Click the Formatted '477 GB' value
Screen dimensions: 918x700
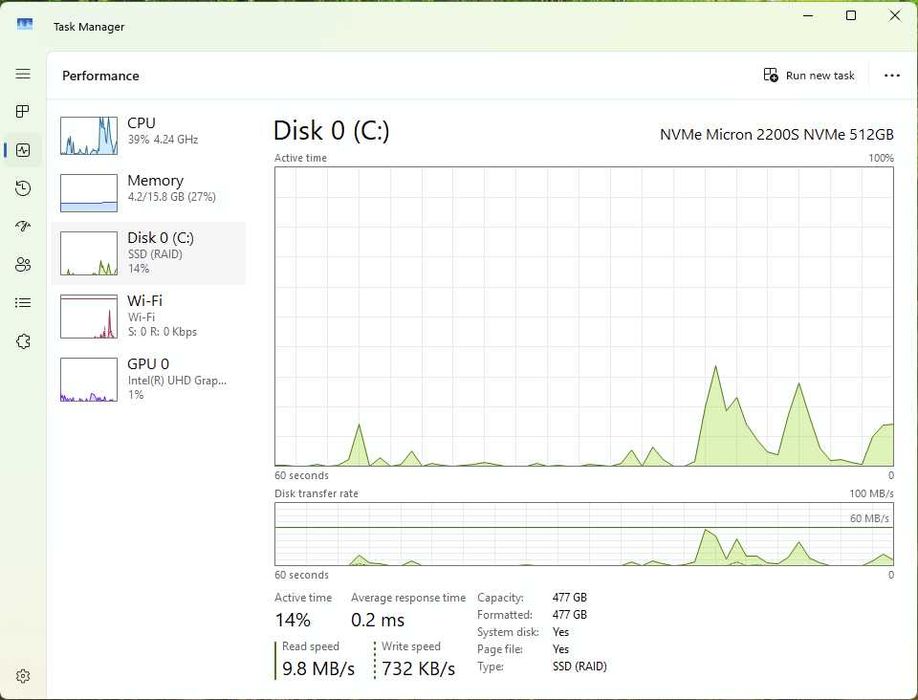click(x=569, y=615)
